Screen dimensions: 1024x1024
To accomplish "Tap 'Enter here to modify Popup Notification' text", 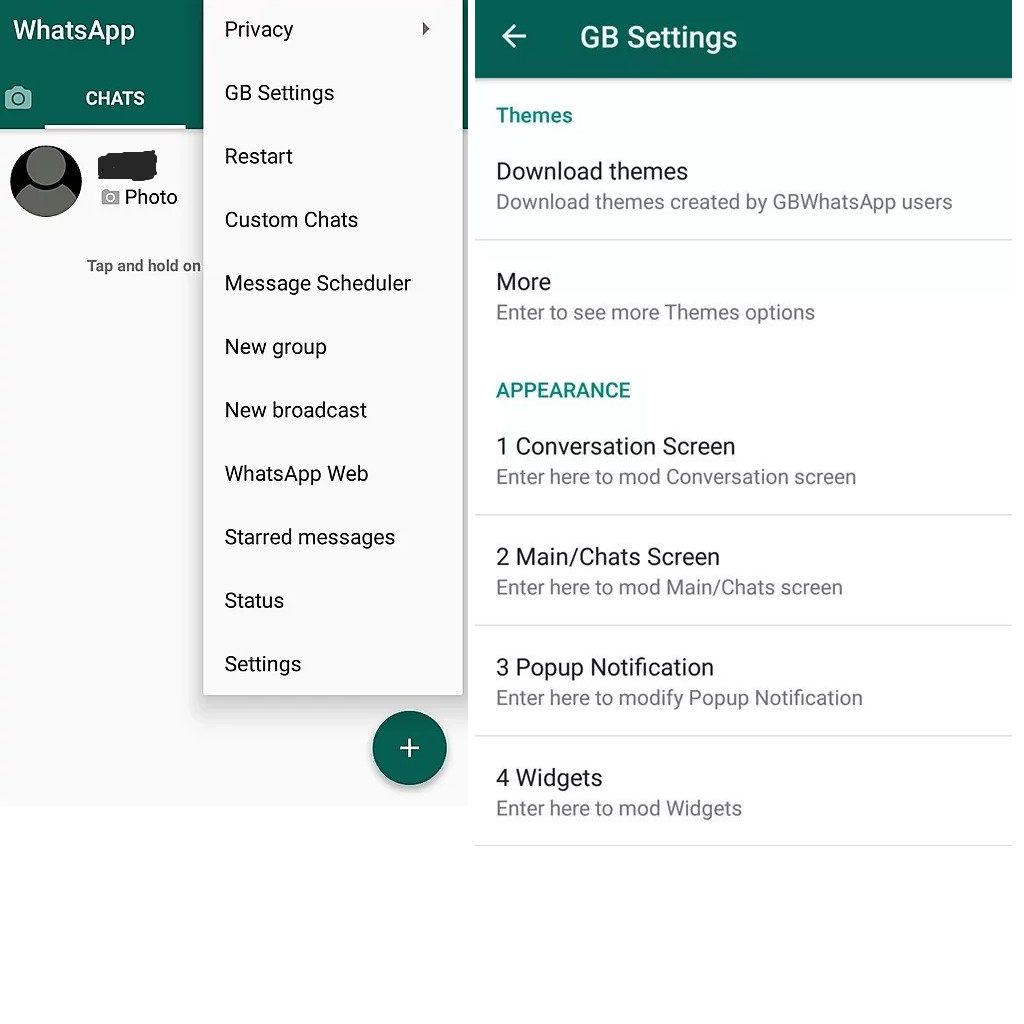I will pos(679,698).
